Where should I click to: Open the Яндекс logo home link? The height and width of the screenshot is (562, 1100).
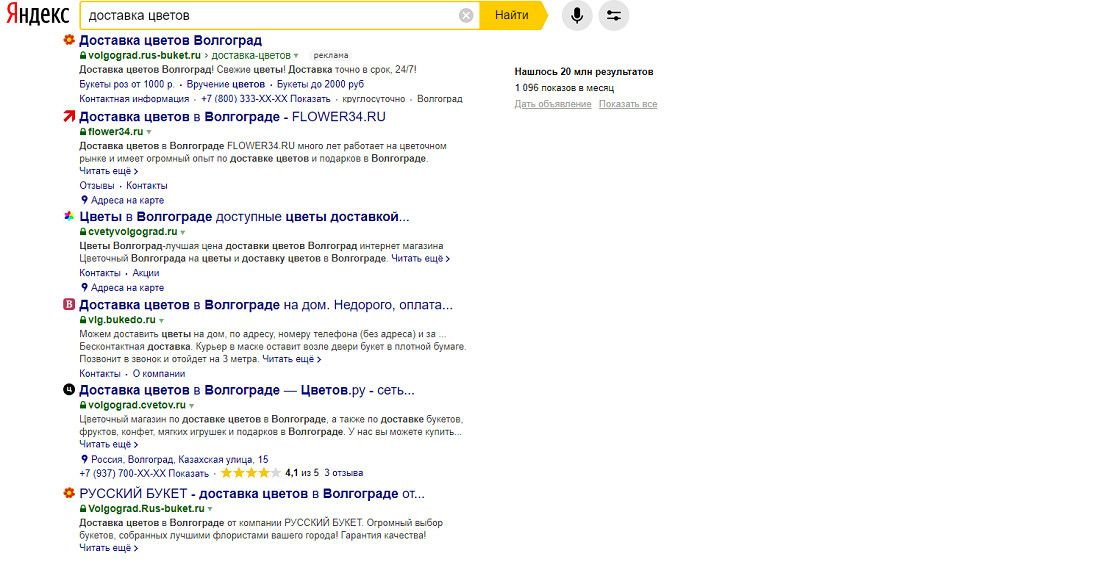[38, 15]
